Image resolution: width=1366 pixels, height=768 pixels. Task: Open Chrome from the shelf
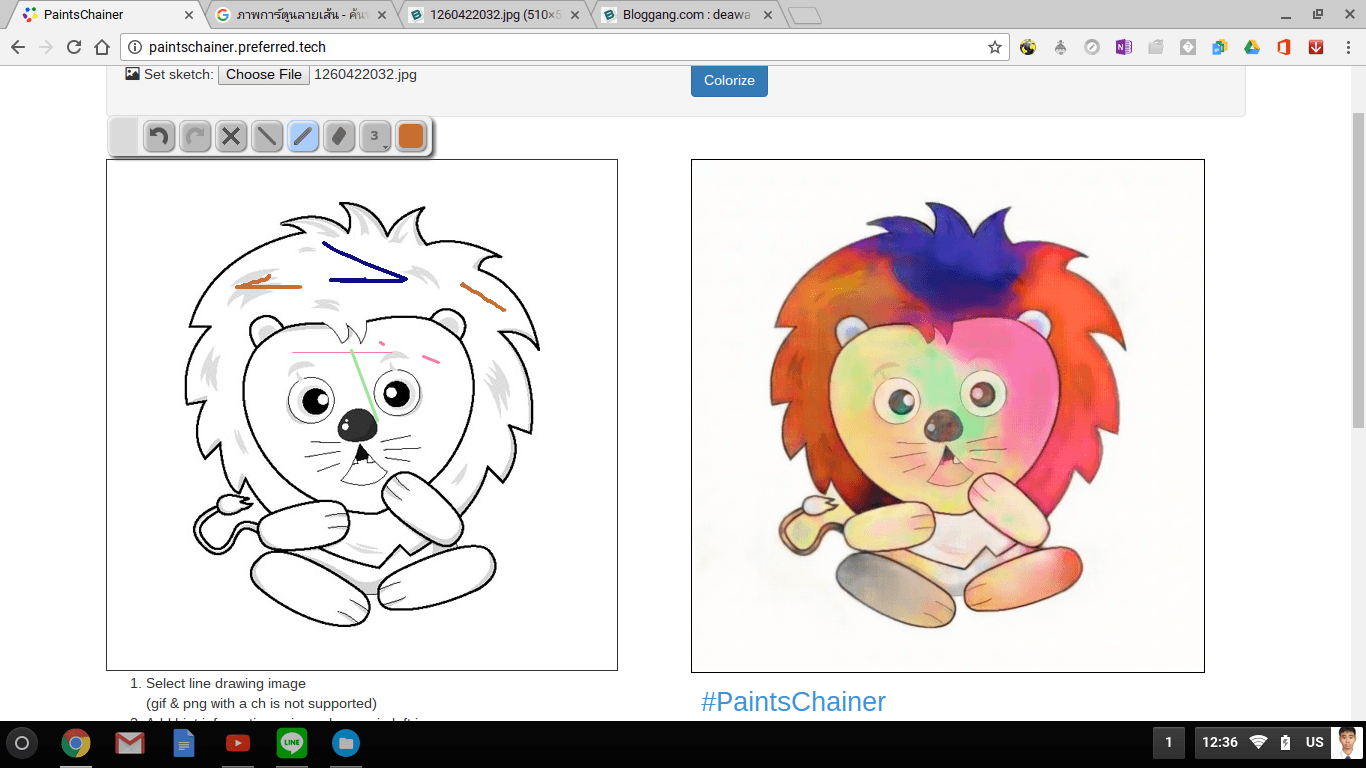(76, 743)
